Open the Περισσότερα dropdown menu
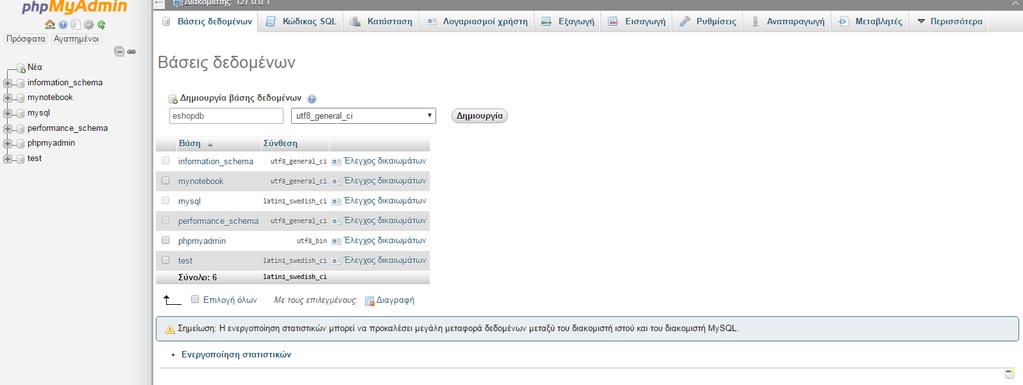The image size is (1023, 385). tap(949, 22)
